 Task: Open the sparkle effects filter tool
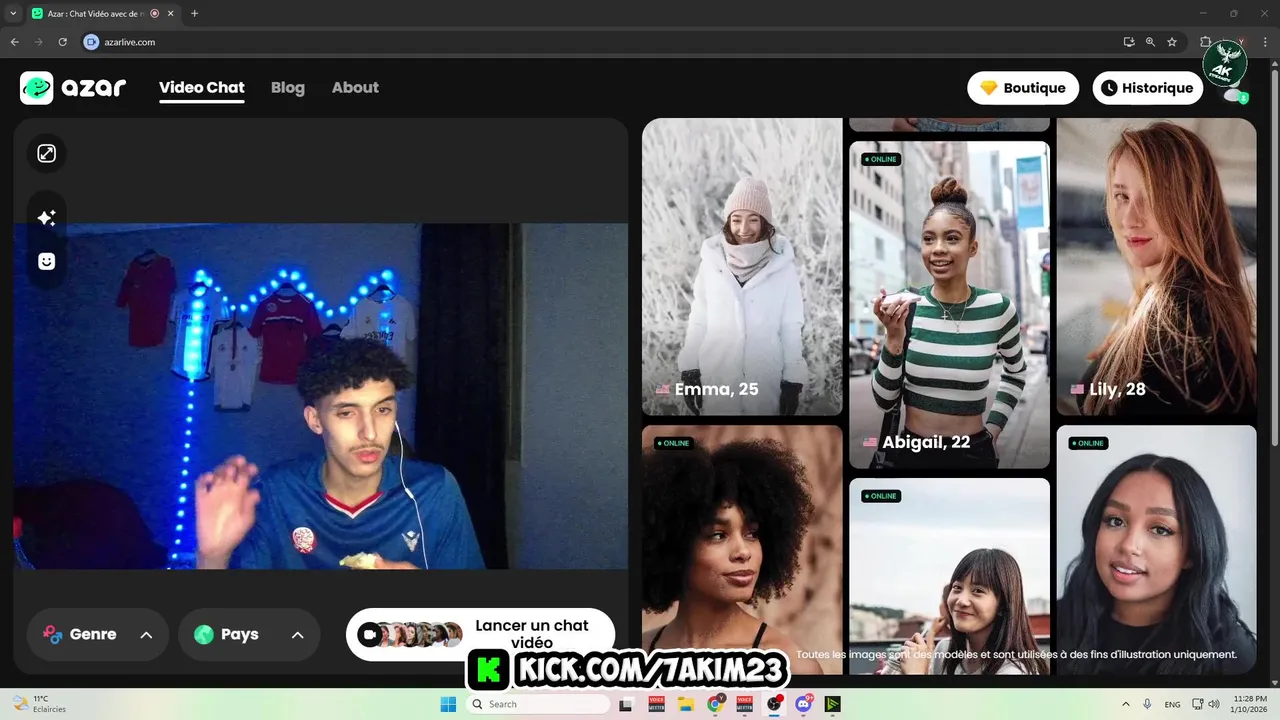pyautogui.click(x=46, y=218)
